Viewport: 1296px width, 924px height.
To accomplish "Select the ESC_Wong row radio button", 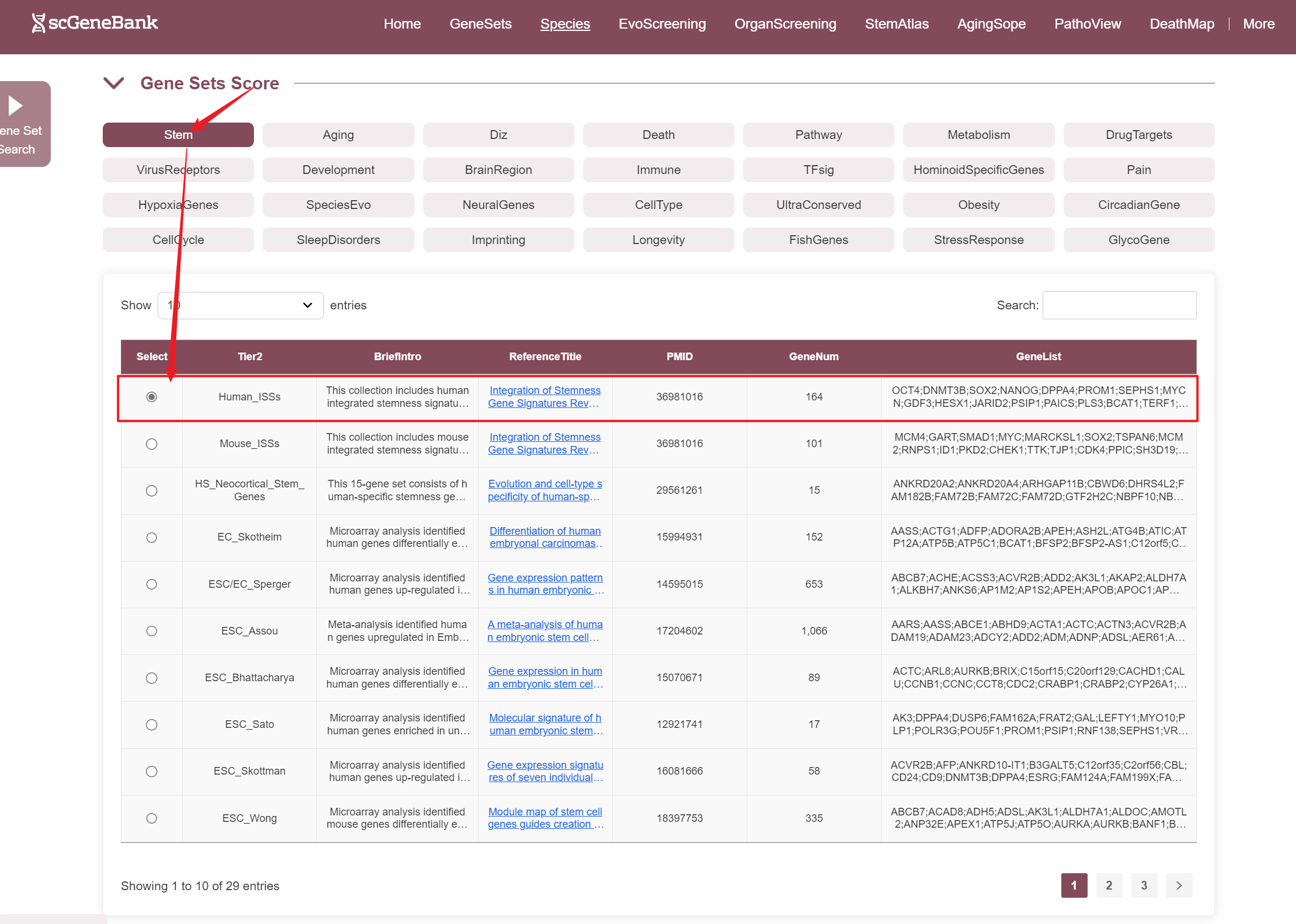I will [x=152, y=818].
